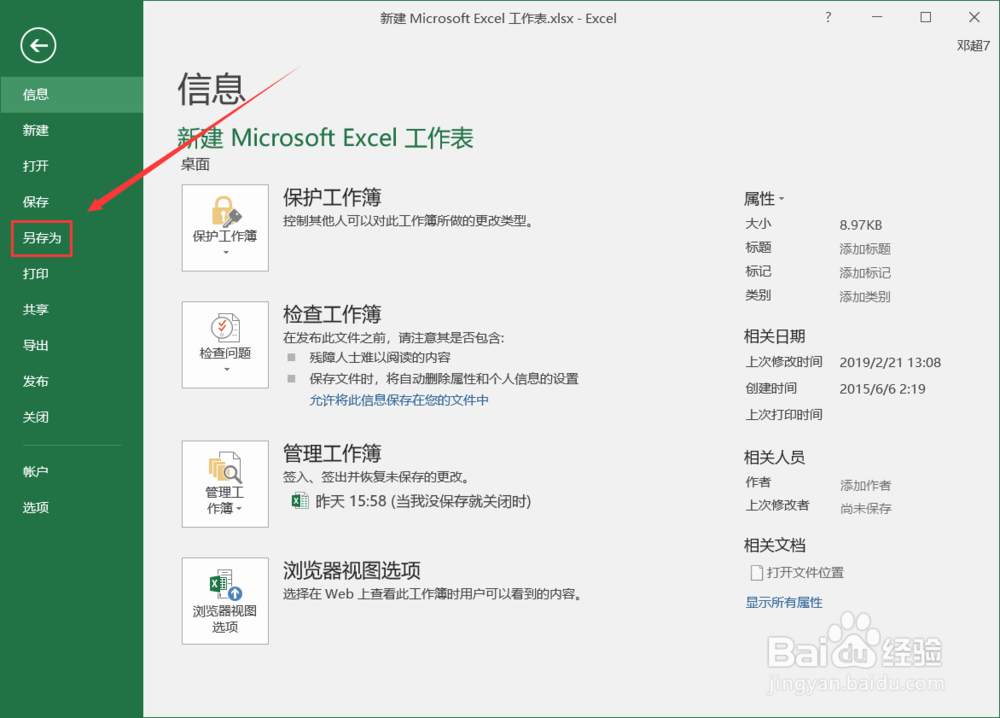Image resolution: width=1000 pixels, height=718 pixels.
Task: Click the account name 邓超7
Action: point(973,45)
